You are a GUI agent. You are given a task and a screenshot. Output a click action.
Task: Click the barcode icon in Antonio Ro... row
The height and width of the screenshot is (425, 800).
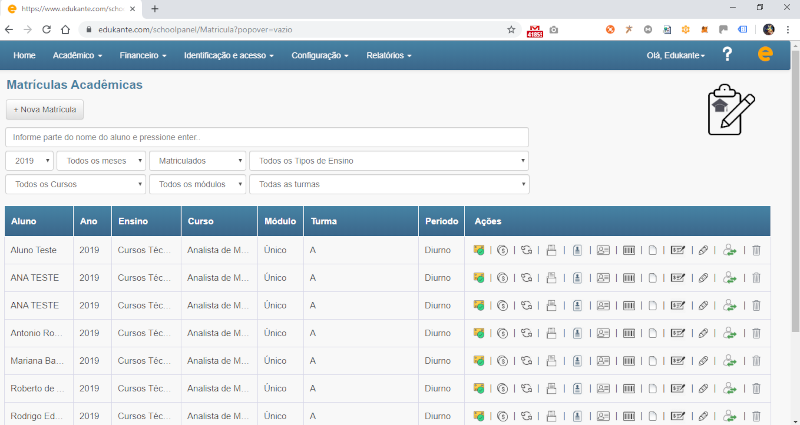point(629,333)
